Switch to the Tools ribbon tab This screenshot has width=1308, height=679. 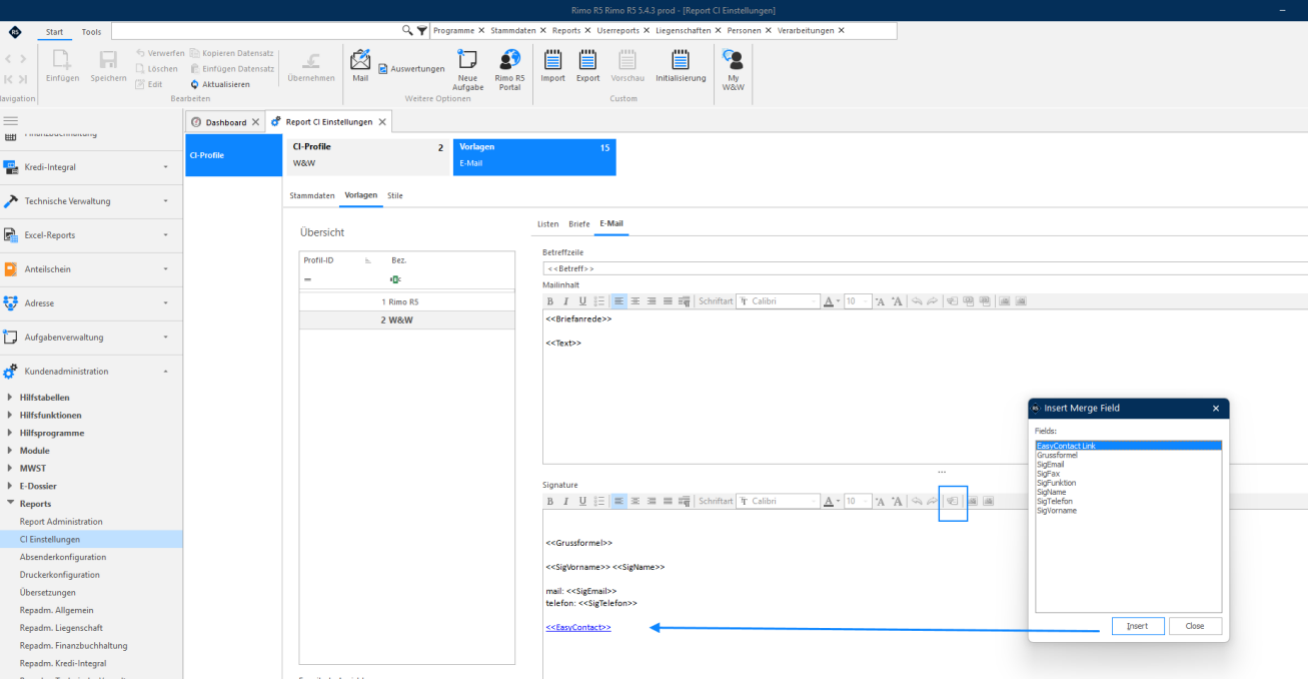tap(91, 32)
